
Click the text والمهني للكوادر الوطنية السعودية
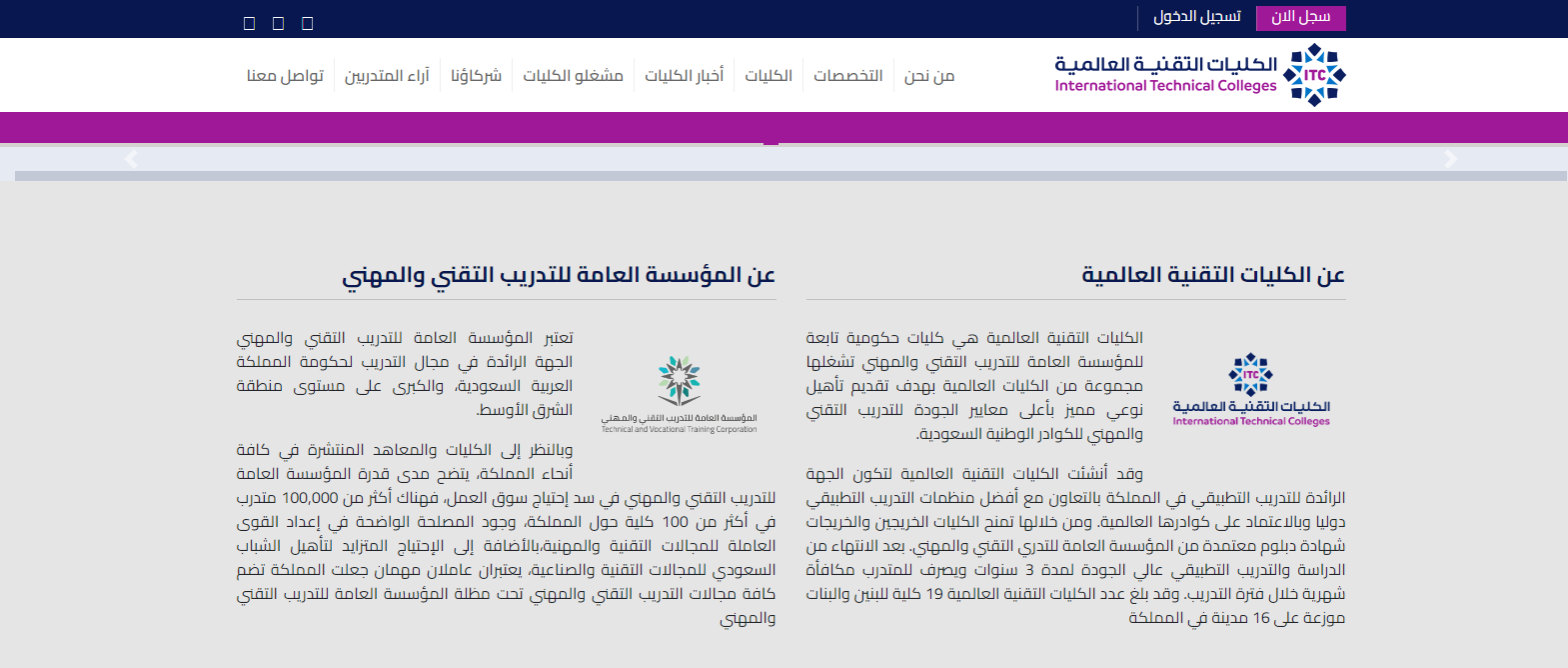[1029, 434]
